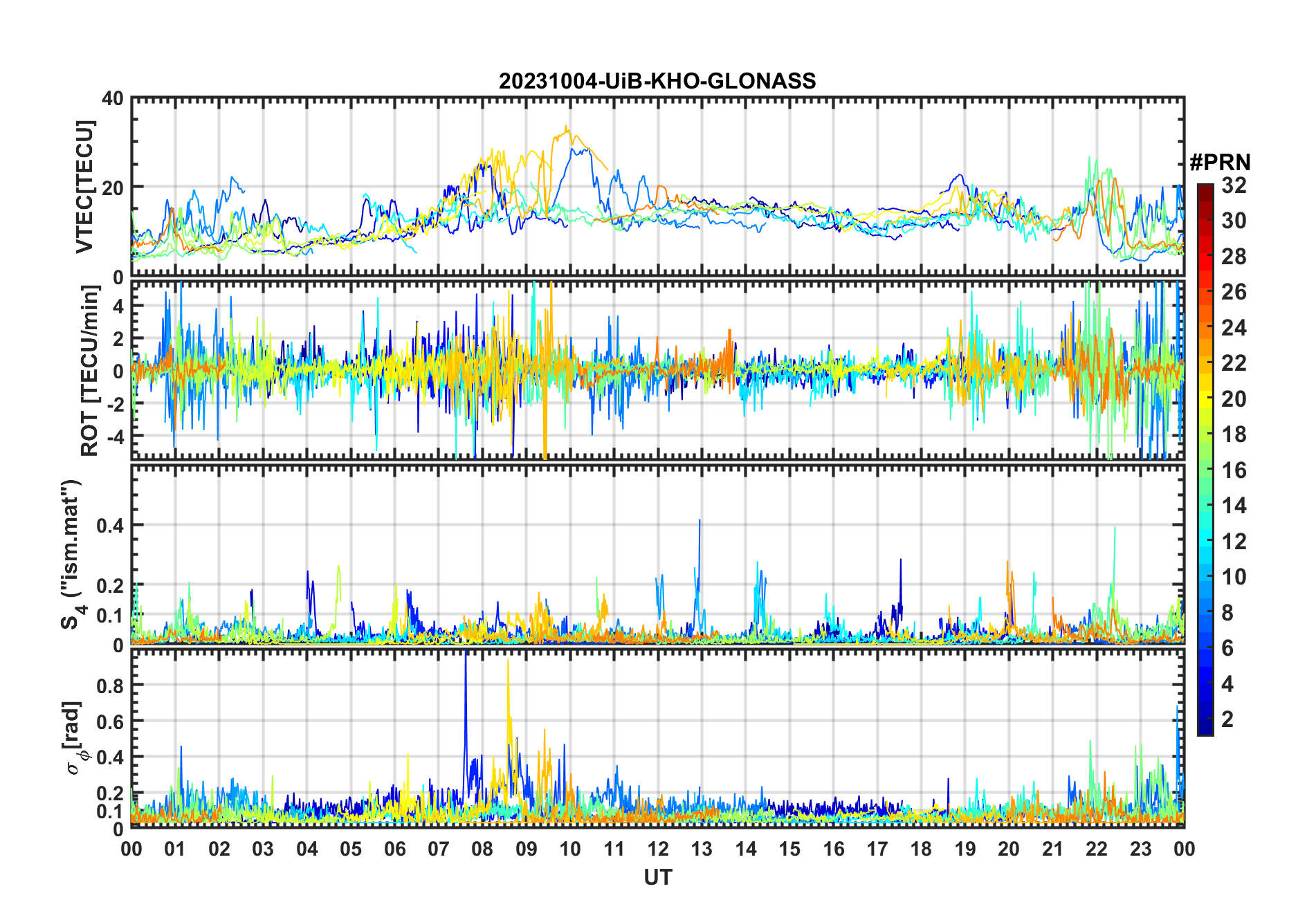The width and height of the screenshot is (1316, 920).
Task: Select UT time tick "05"
Action: point(351,849)
